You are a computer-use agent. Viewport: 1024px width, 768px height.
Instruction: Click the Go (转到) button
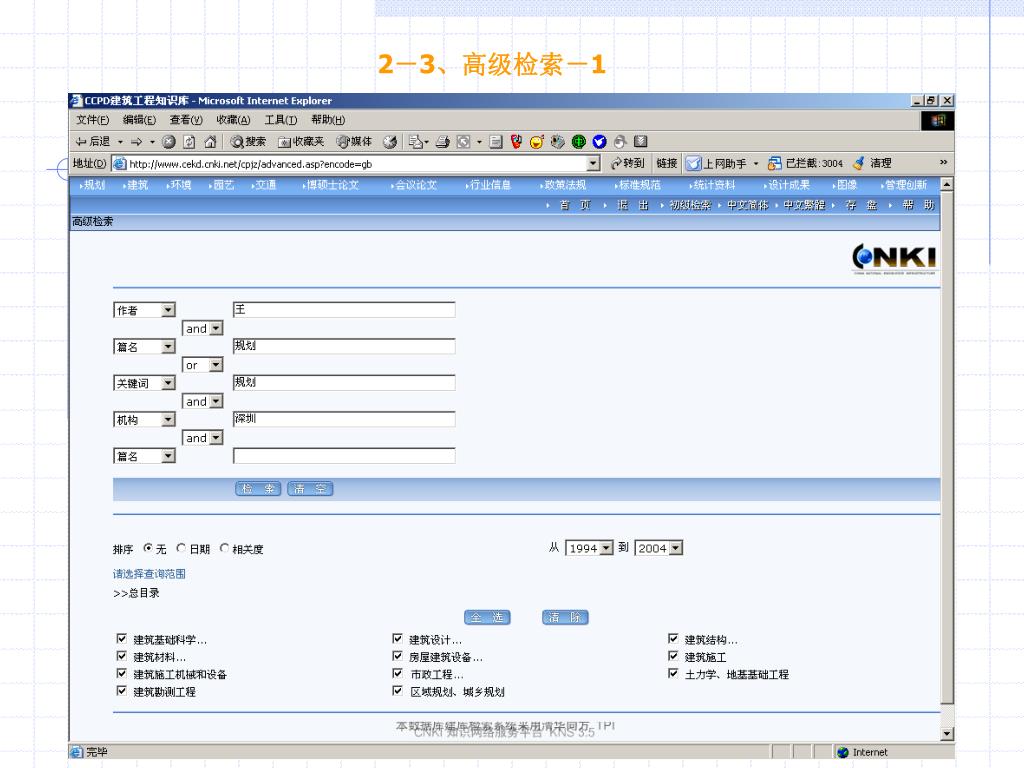tap(628, 163)
